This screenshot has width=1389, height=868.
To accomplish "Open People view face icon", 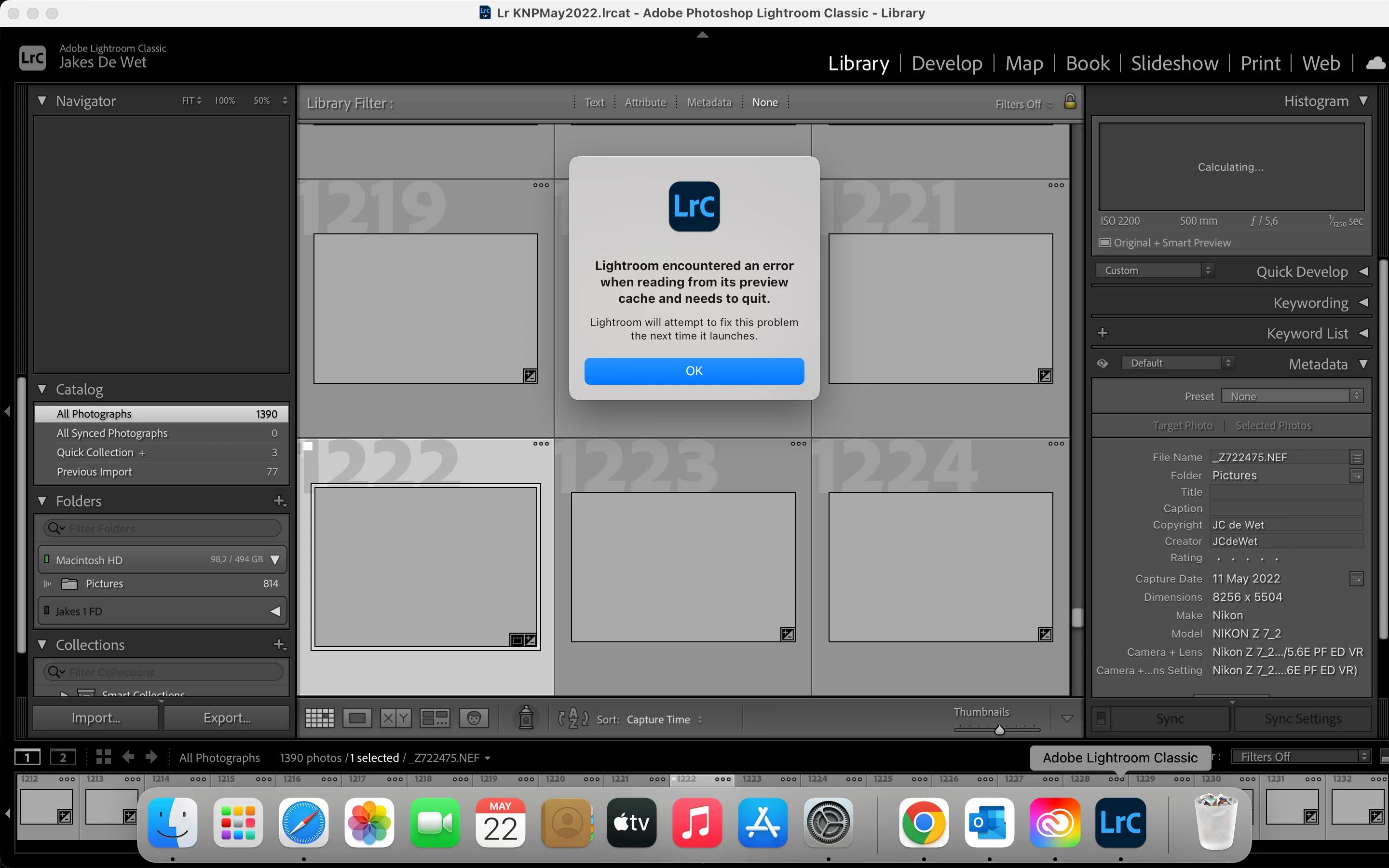I will click(x=474, y=718).
